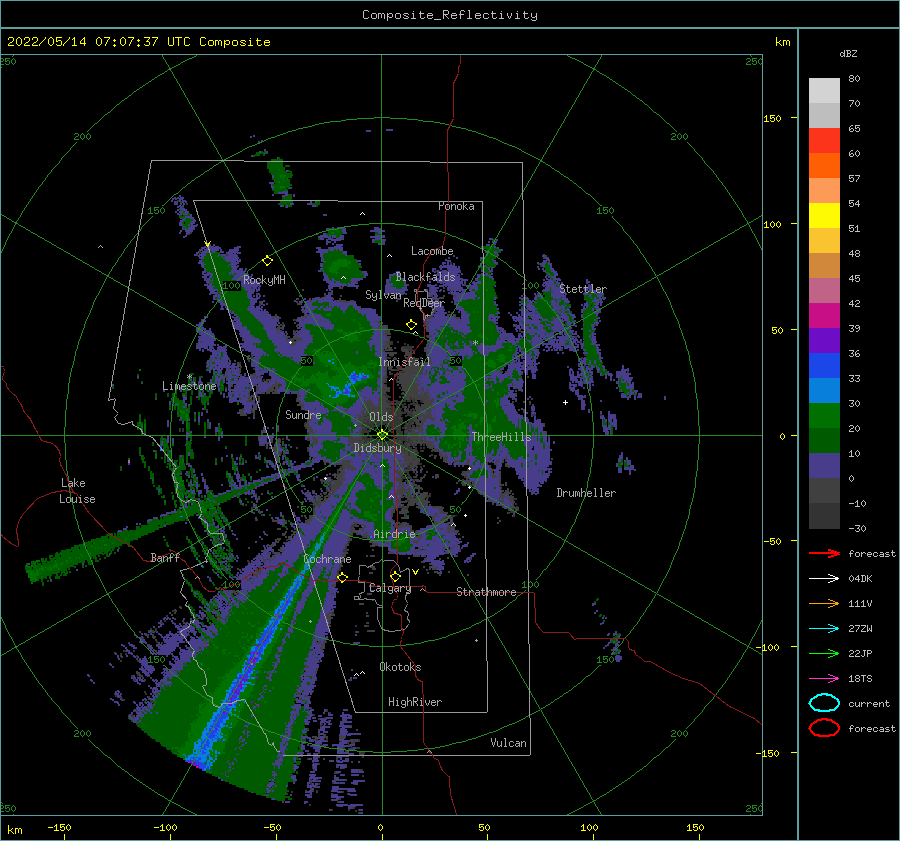
Task: Click the purple 36–39 dBZ swatch
Action: click(824, 341)
